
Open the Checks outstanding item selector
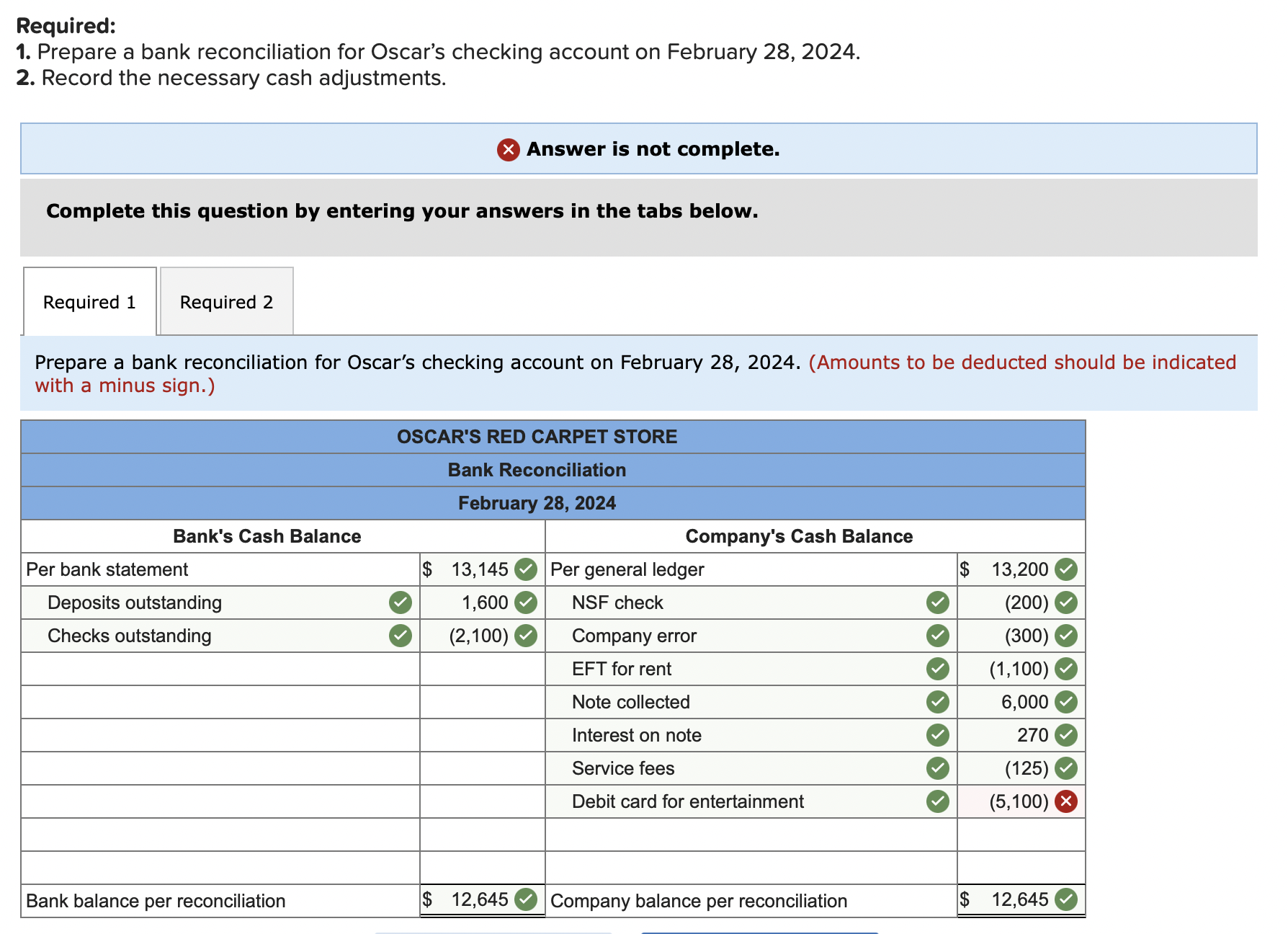tap(220, 636)
